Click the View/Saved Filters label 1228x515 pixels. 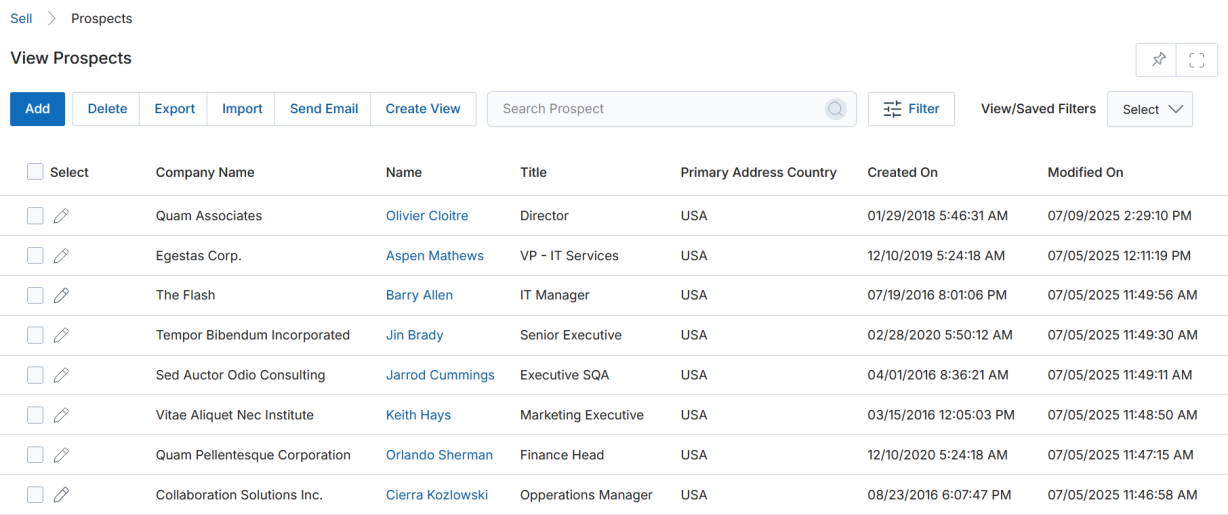[x=1038, y=109]
